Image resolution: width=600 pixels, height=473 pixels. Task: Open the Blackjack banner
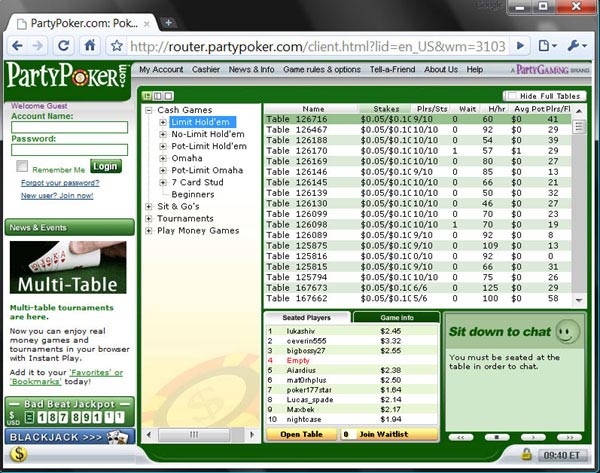[70, 437]
